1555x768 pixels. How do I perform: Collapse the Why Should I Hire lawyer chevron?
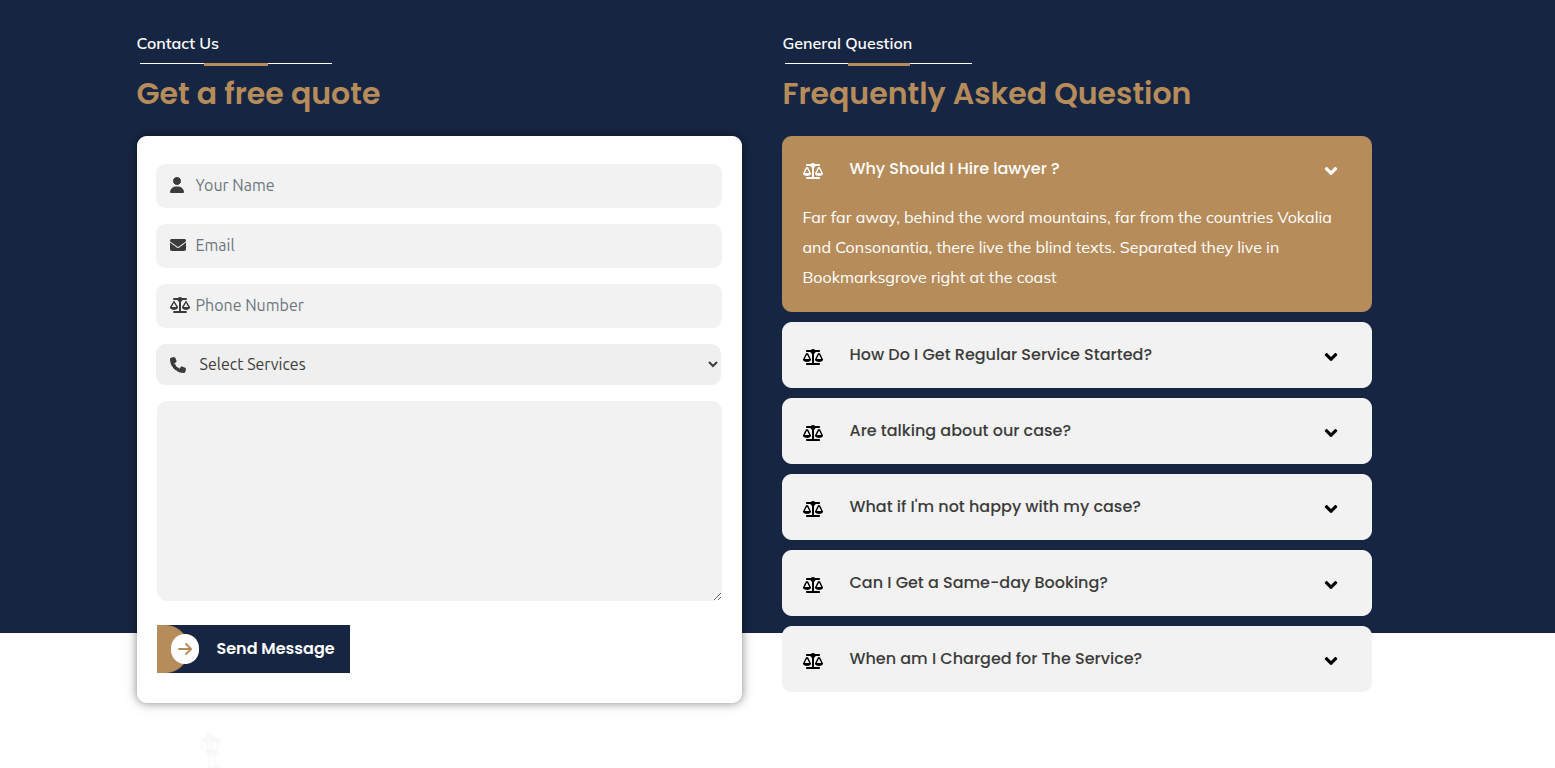(1331, 171)
